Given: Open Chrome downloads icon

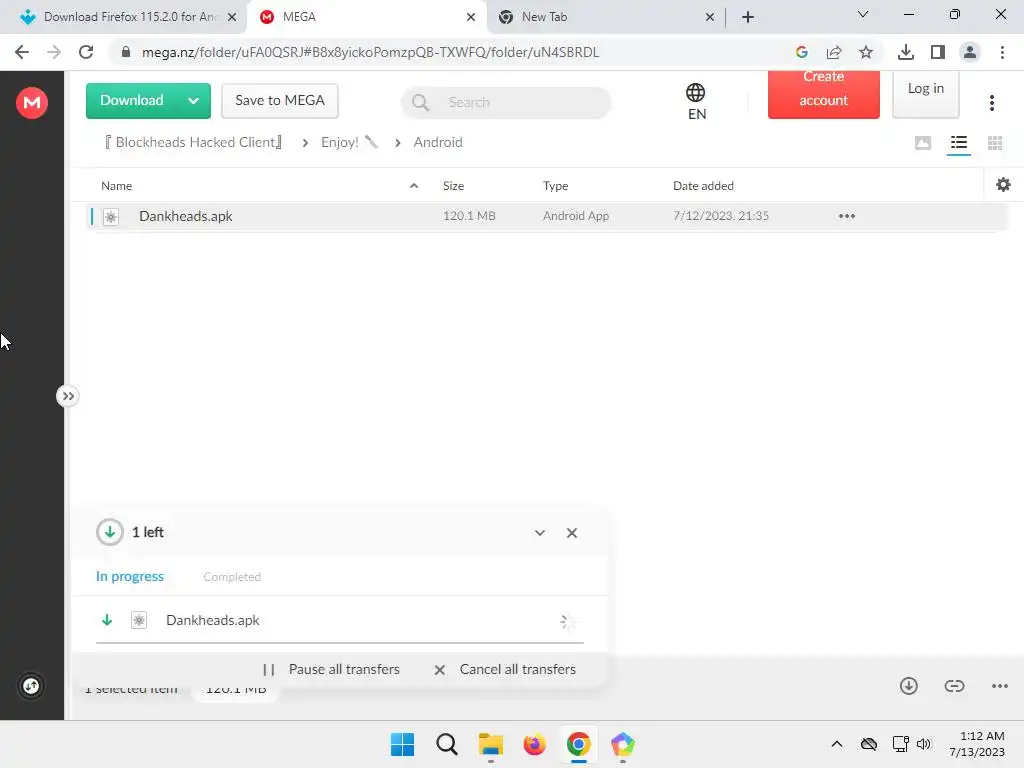Looking at the screenshot, I should tap(905, 52).
